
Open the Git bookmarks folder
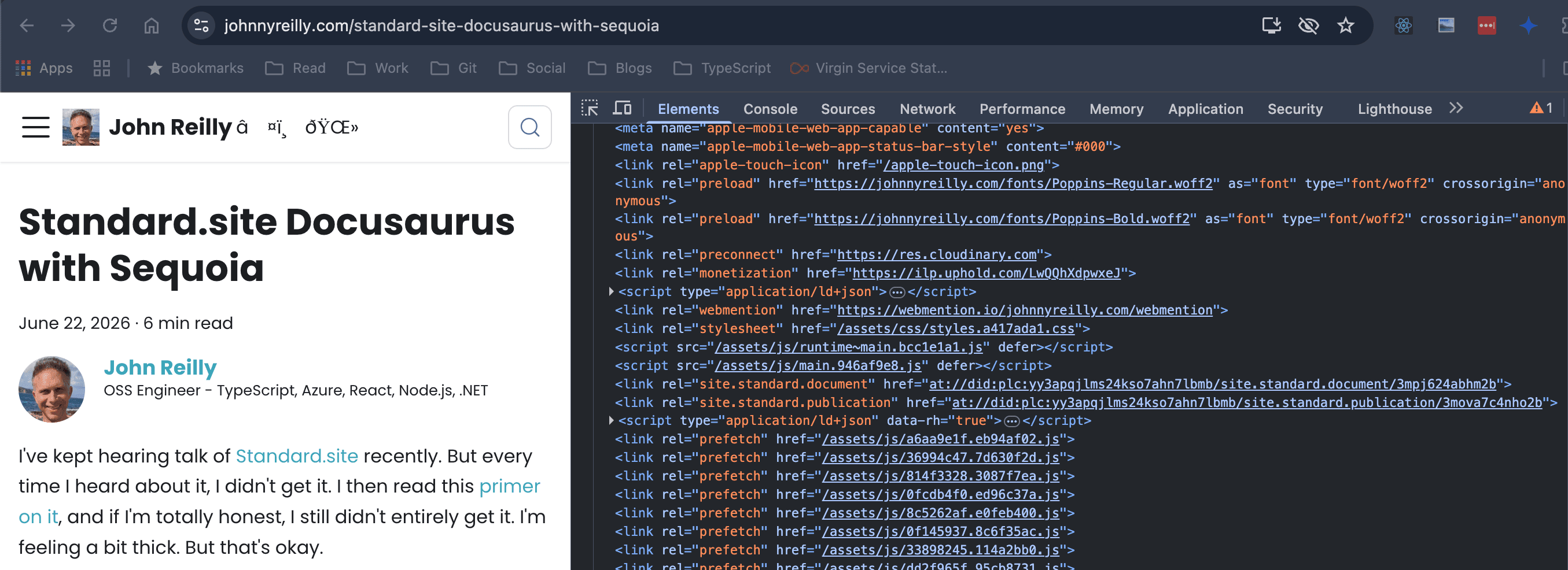[x=454, y=68]
